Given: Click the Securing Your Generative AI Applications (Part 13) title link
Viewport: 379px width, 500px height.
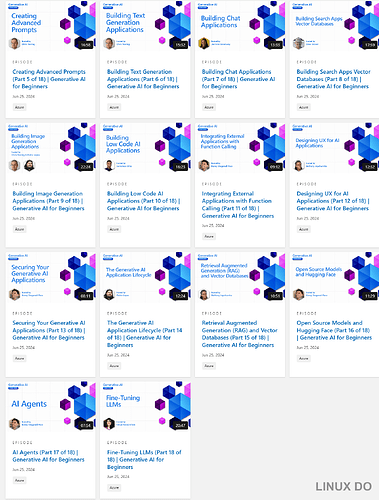Looking at the screenshot, I should [49, 330].
